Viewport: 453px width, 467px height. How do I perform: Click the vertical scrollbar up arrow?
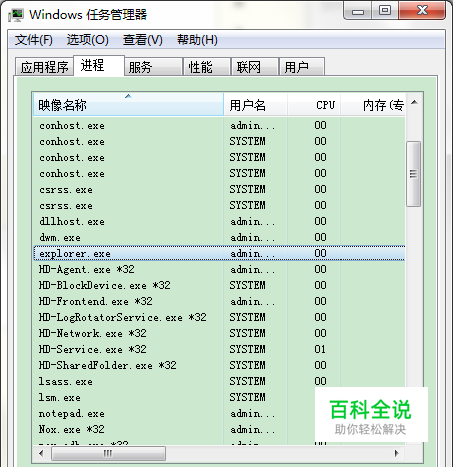414,103
